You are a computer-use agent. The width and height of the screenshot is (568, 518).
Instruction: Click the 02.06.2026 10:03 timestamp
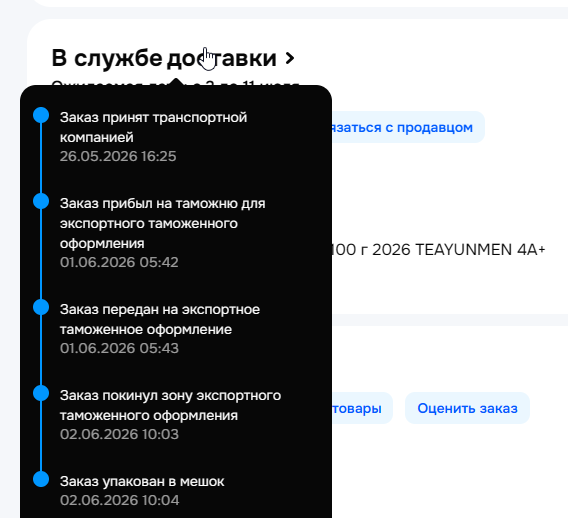pyautogui.click(x=119, y=434)
